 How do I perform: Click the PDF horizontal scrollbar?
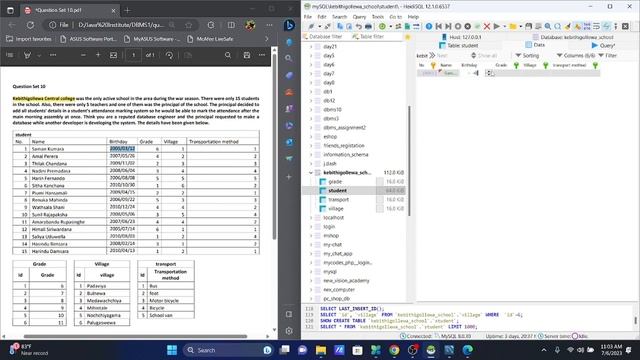point(135,336)
